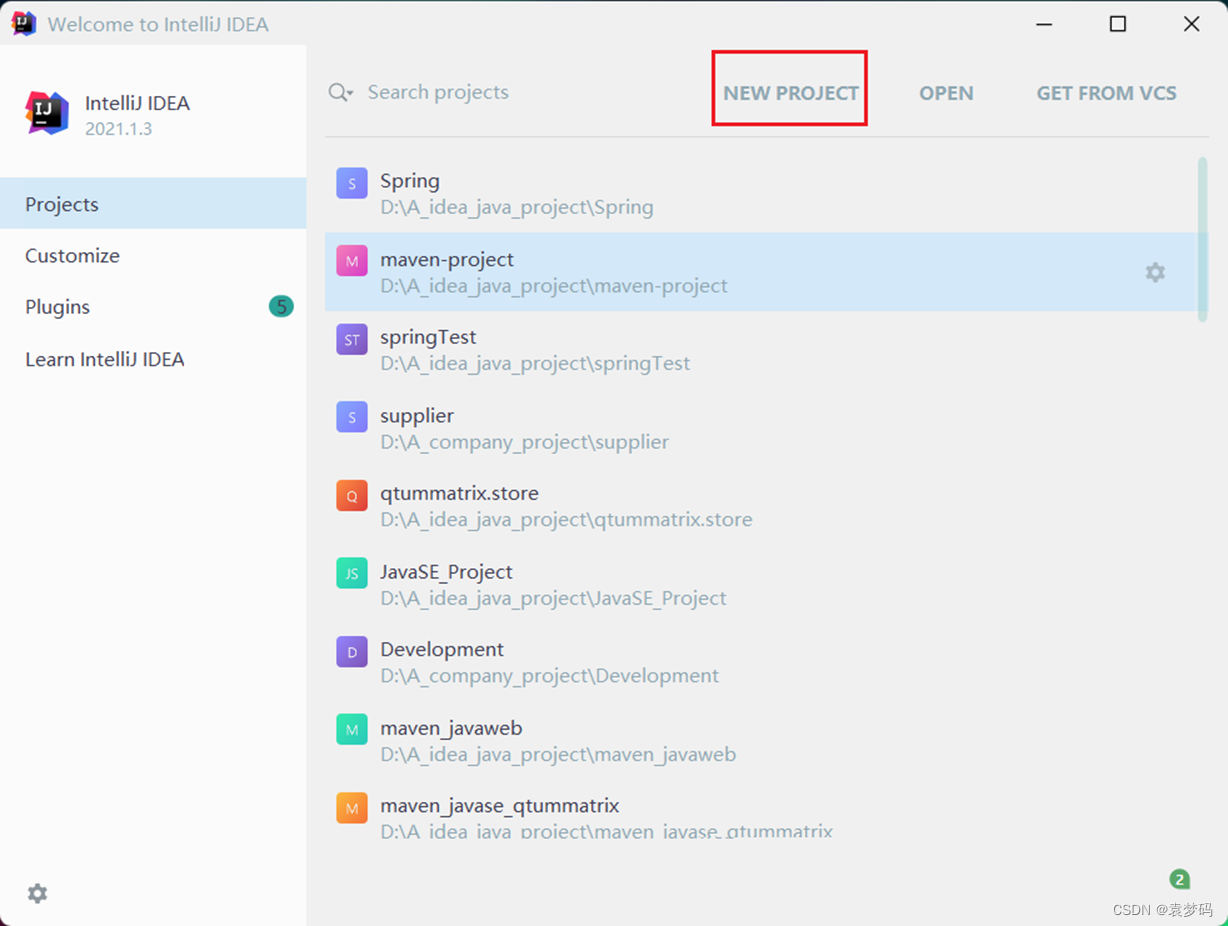The image size is (1228, 926).
Task: Open the springTest project name
Action: point(428,337)
